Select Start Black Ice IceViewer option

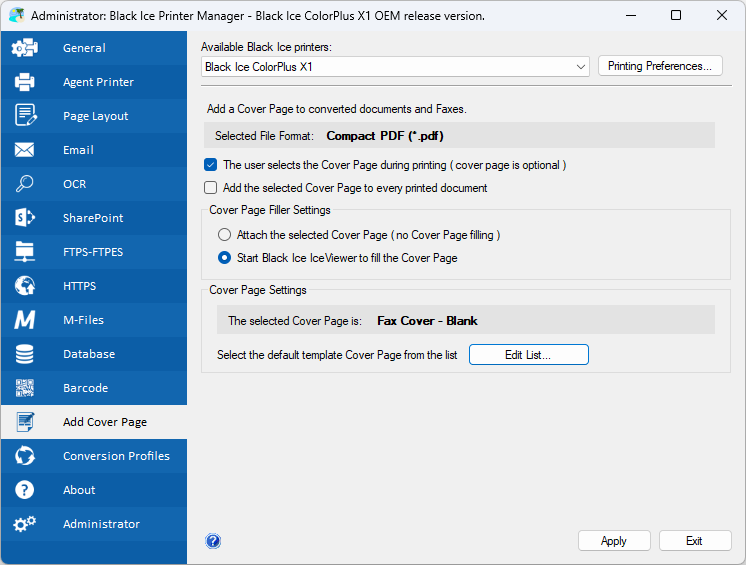click(x=225, y=258)
